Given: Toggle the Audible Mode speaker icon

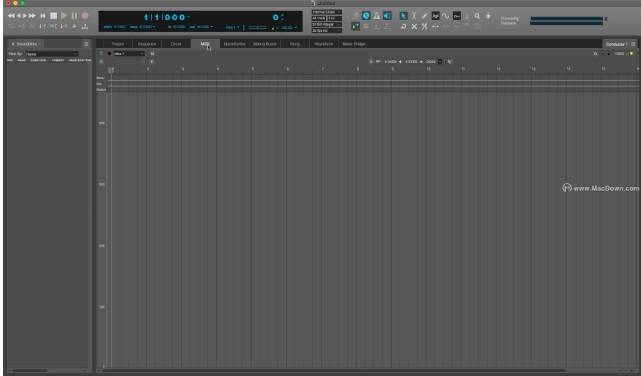Looking at the screenshot, I should pos(387,16).
